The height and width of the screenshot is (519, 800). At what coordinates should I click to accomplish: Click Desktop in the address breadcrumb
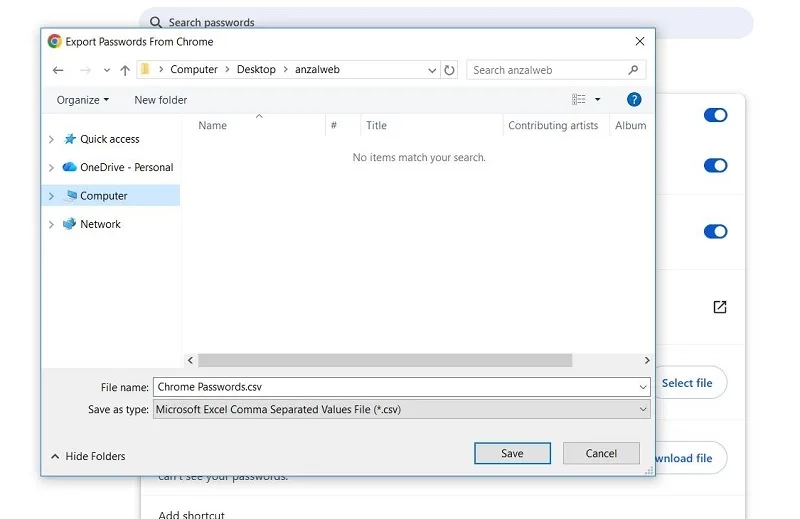(x=256, y=69)
